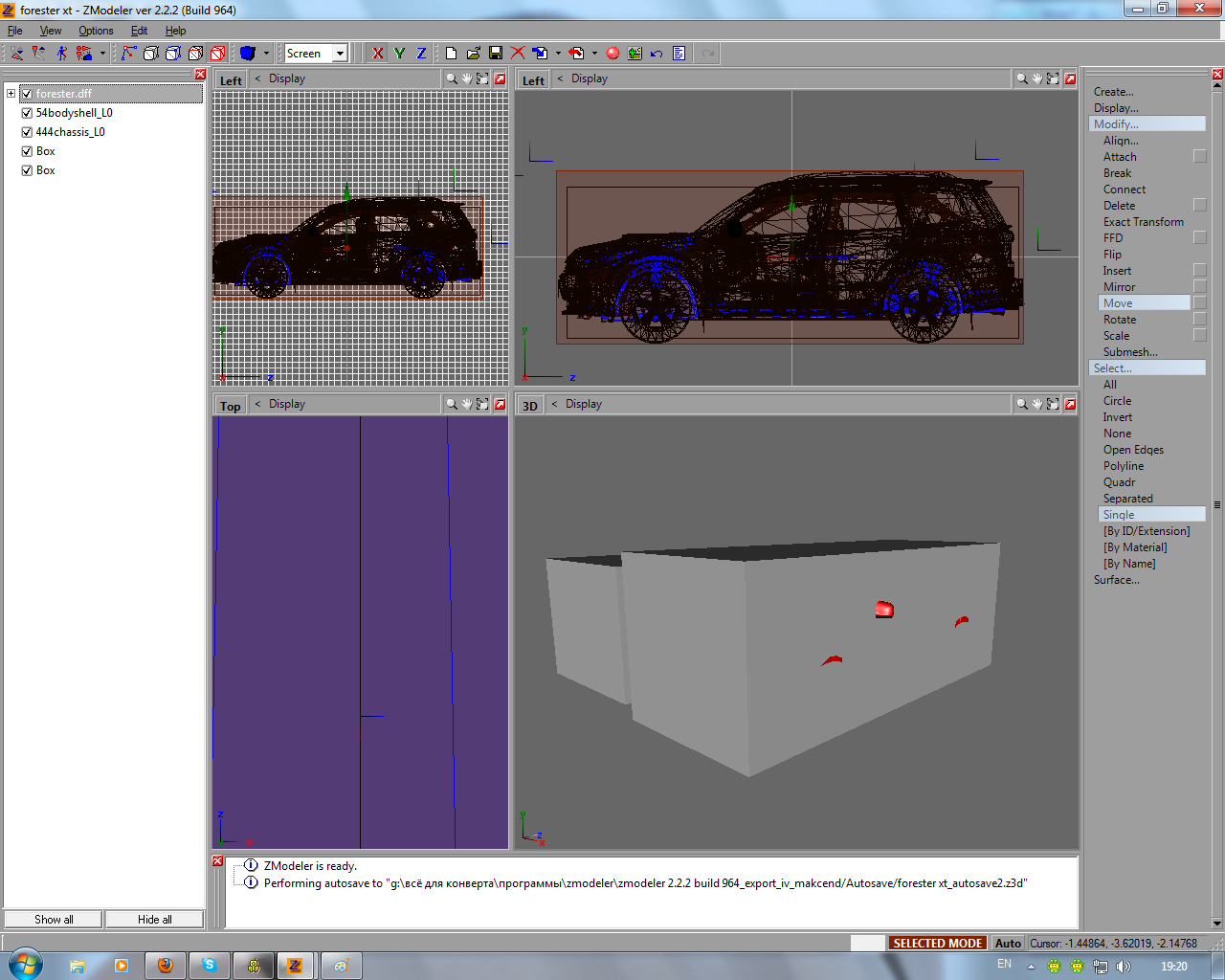Click the Undo arrow icon
This screenshot has height=980, width=1225.
[657, 54]
